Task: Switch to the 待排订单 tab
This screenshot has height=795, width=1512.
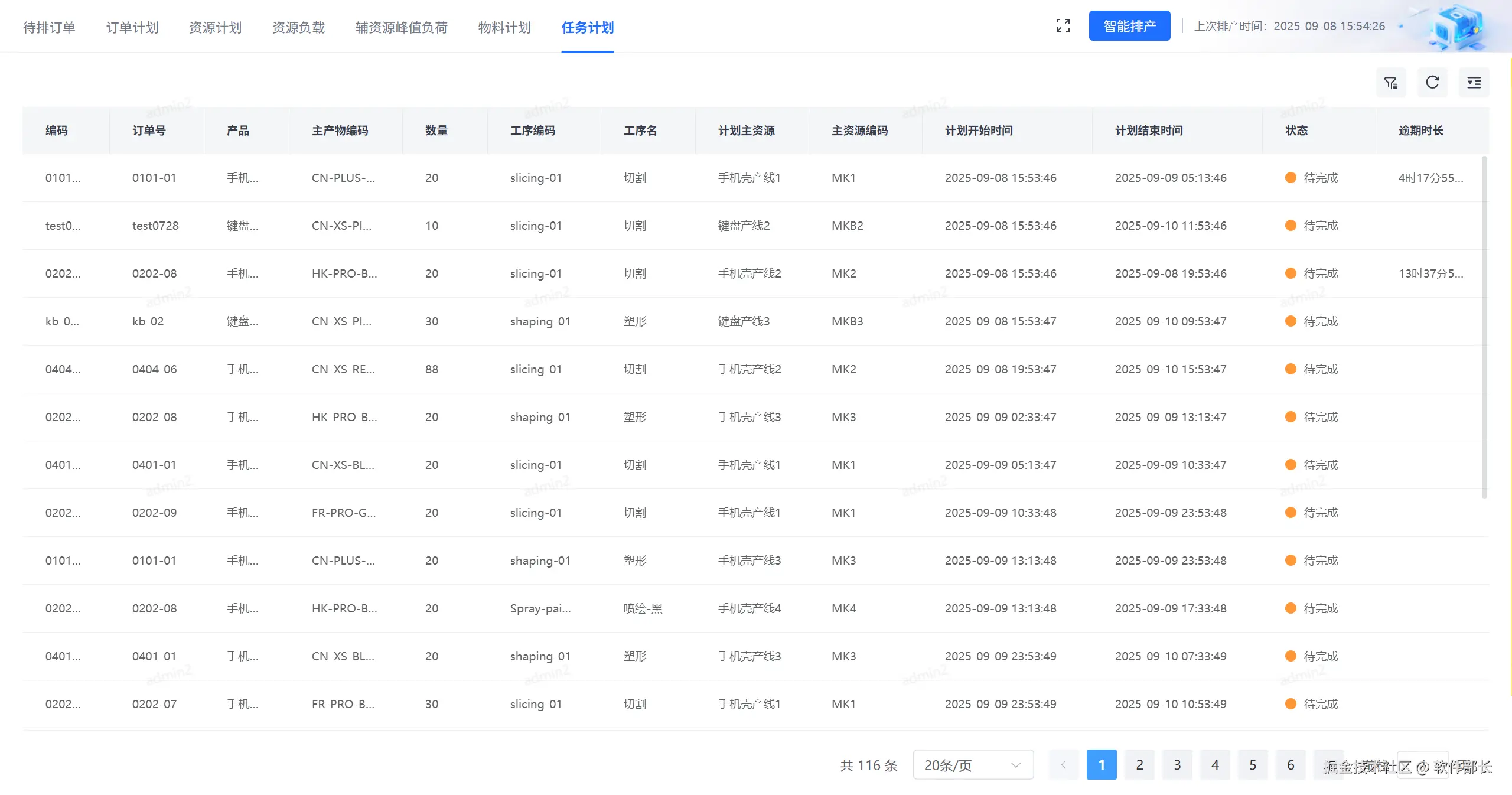Action: click(49, 28)
